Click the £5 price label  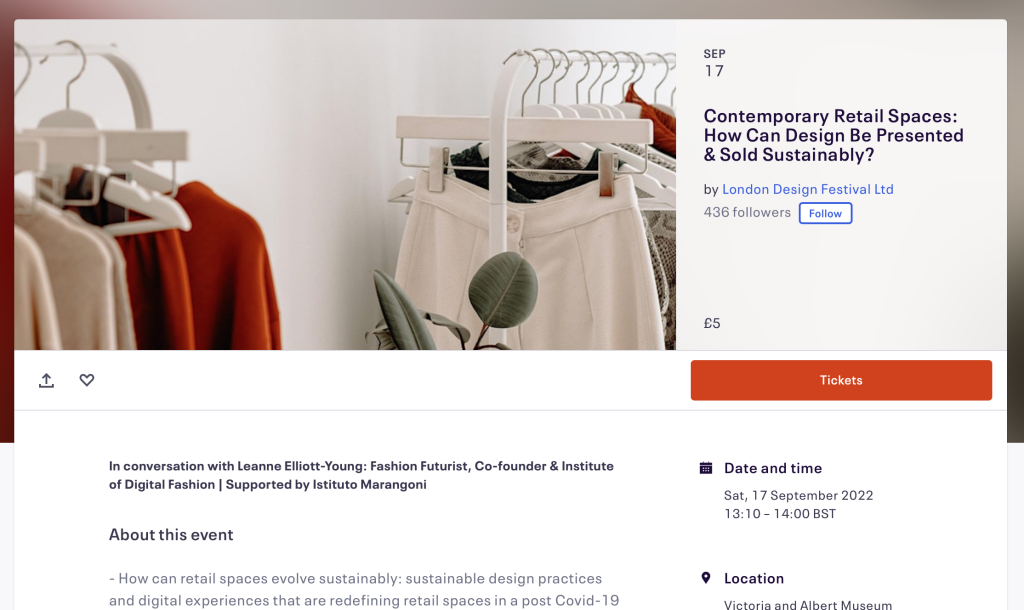[x=712, y=323]
